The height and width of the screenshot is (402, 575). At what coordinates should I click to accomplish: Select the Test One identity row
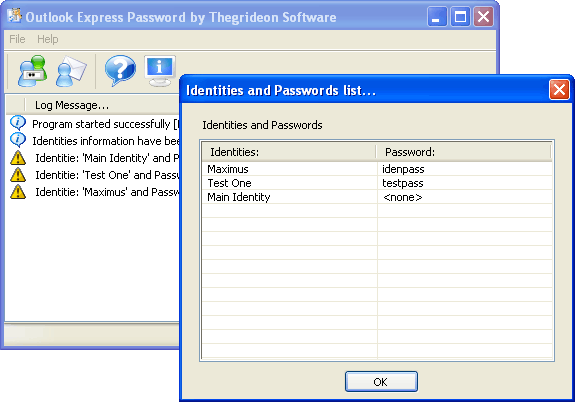pyautogui.click(x=377, y=183)
